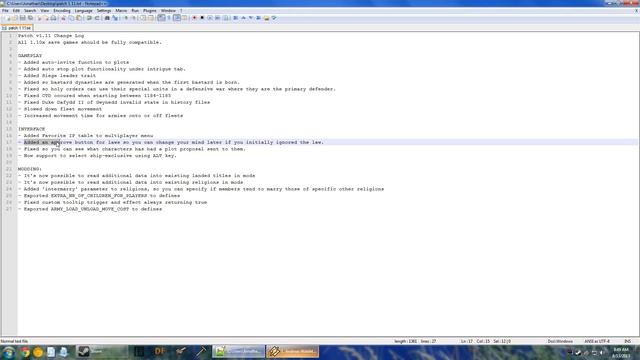Toggle synchronized horizontal scrolling
Viewport: 640px width, 360px height.
coord(151,18)
